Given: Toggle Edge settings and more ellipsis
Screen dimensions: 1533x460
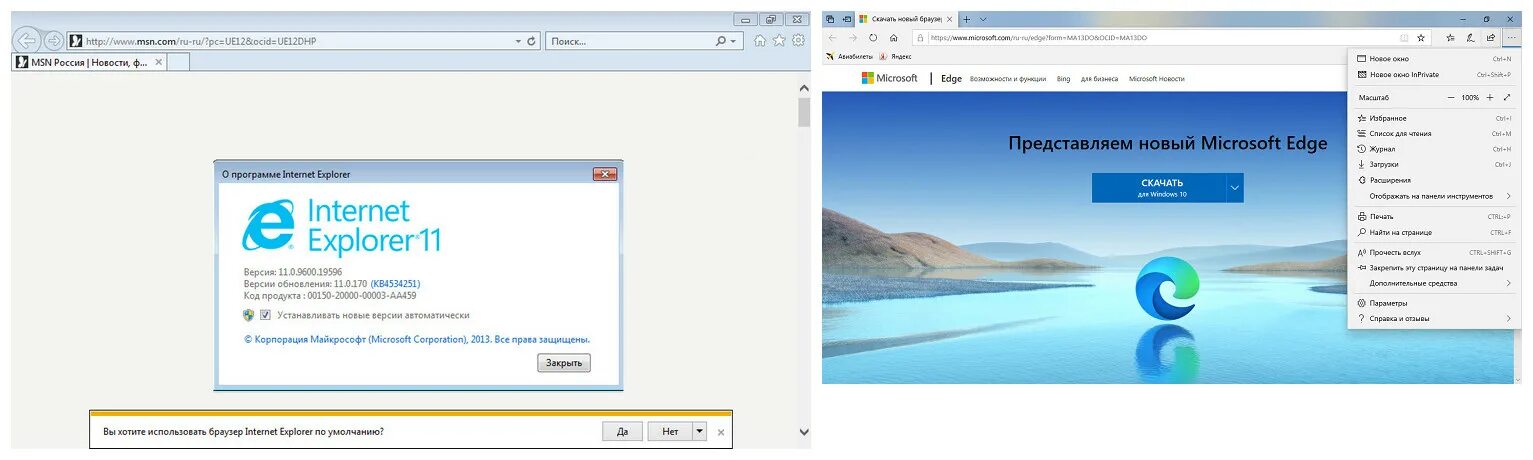Looking at the screenshot, I should (1510, 38).
